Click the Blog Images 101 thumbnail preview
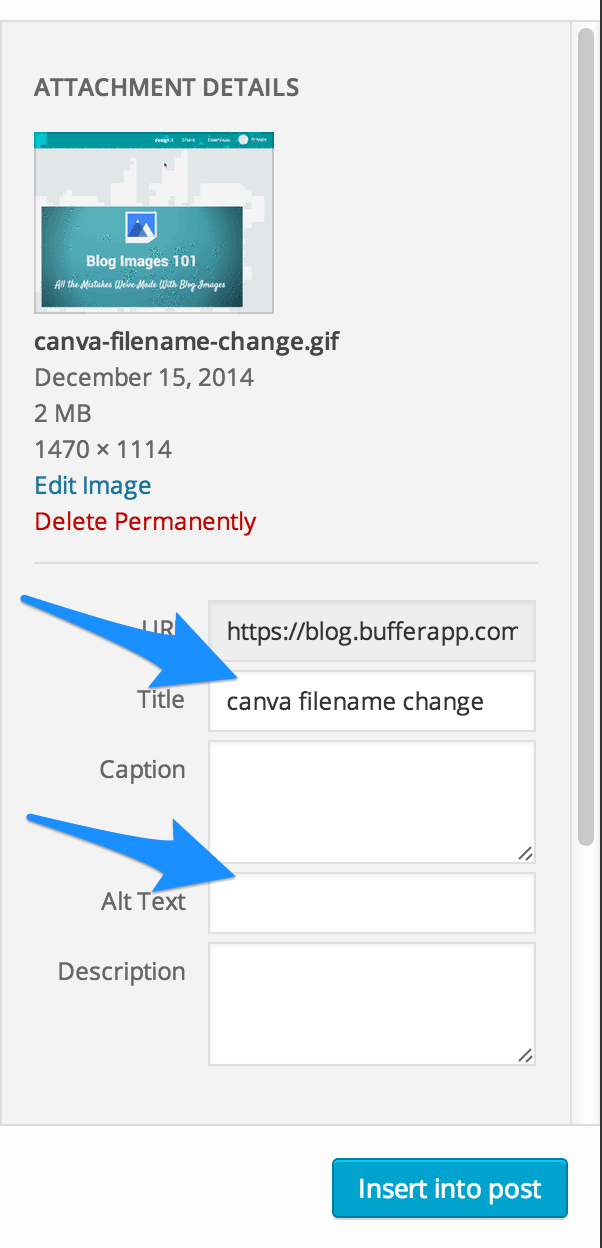This screenshot has height=1248, width=602. [x=153, y=222]
